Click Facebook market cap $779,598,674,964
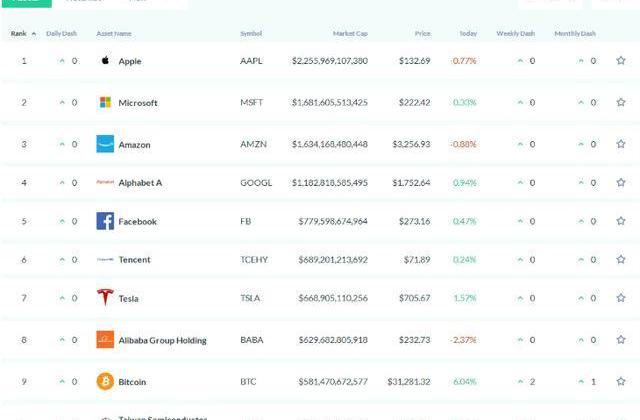640x420 pixels. point(333,221)
